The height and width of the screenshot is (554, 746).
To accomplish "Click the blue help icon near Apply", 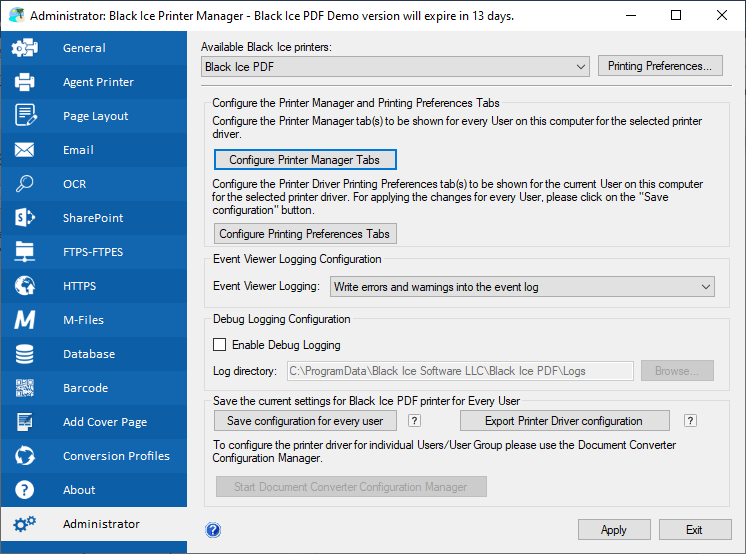I will click(x=213, y=530).
